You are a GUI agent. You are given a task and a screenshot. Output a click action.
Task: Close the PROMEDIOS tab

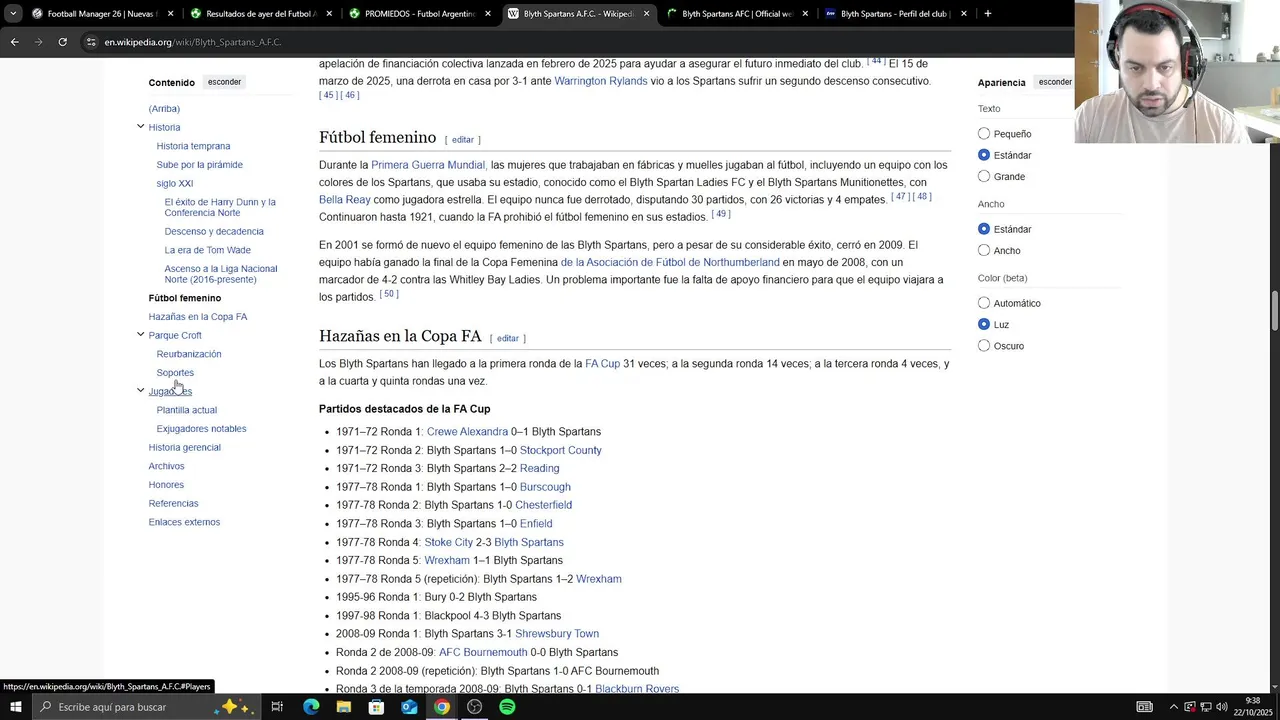coord(488,14)
